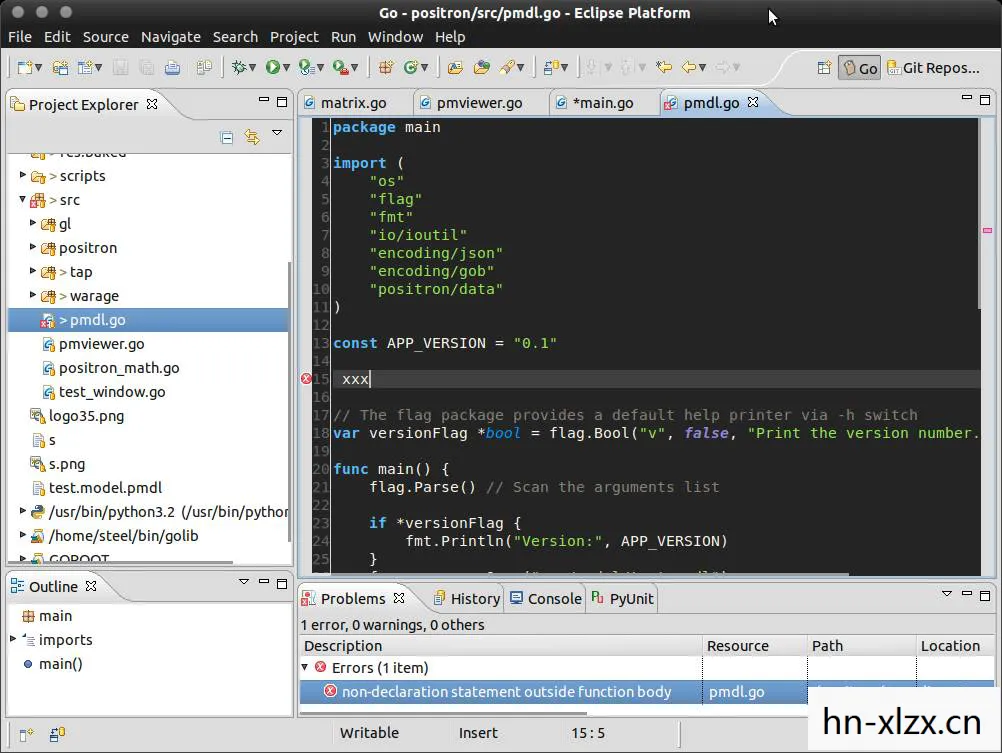Click the New file wizard toolbar icon
1002x753 pixels.
[24, 67]
